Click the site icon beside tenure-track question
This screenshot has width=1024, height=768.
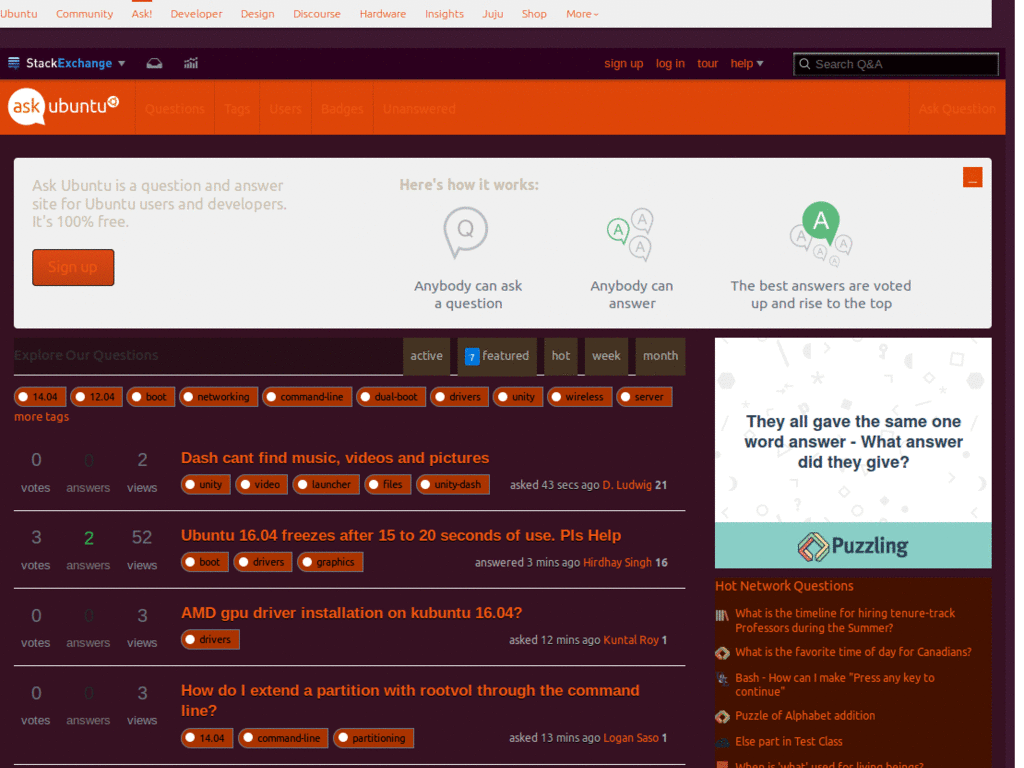point(722,615)
